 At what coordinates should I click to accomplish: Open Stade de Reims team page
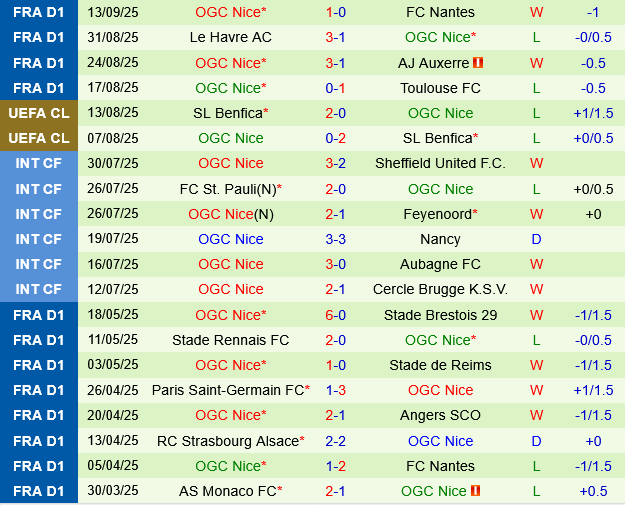[441, 365]
